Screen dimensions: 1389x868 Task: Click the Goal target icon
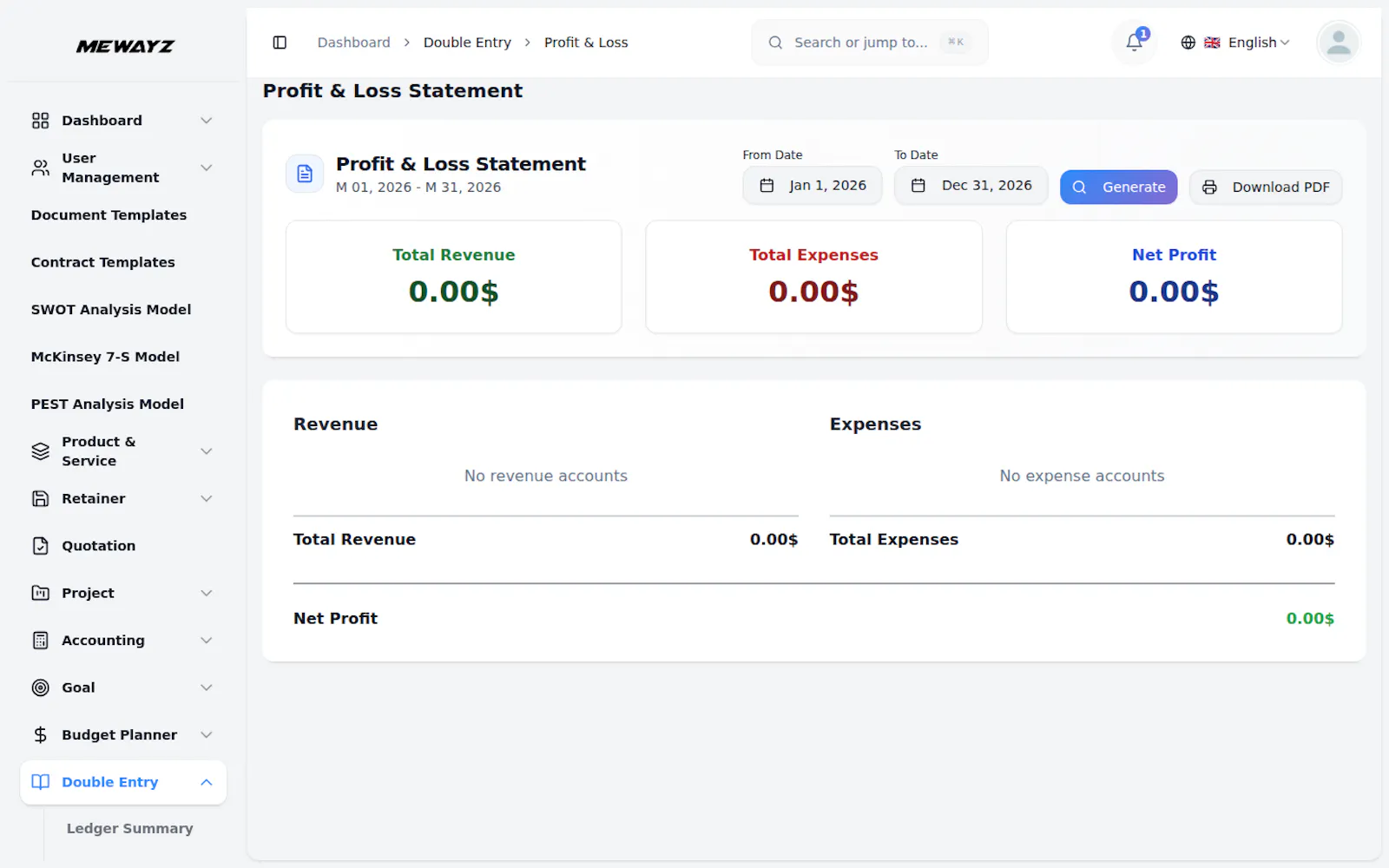pos(40,687)
